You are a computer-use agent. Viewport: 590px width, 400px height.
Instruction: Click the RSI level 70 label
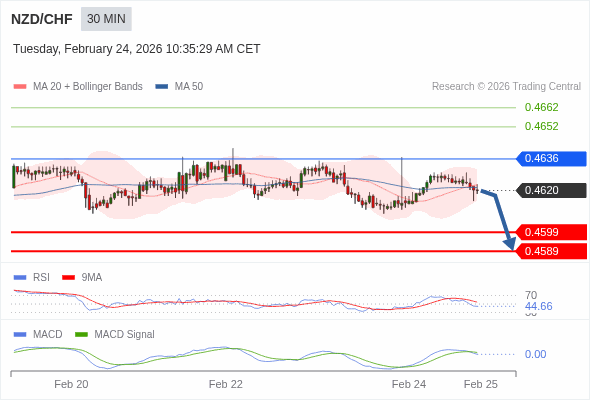531,295
